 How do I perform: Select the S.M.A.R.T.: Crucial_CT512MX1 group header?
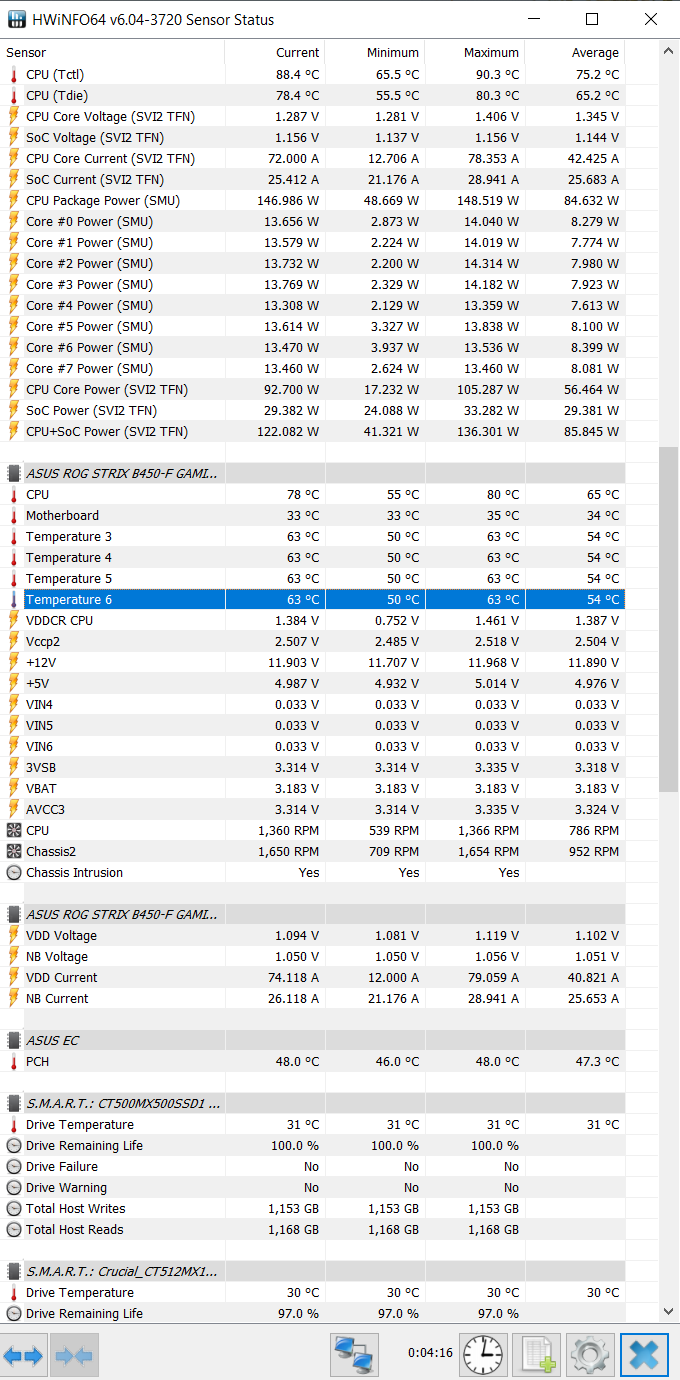pyautogui.click(x=313, y=1271)
